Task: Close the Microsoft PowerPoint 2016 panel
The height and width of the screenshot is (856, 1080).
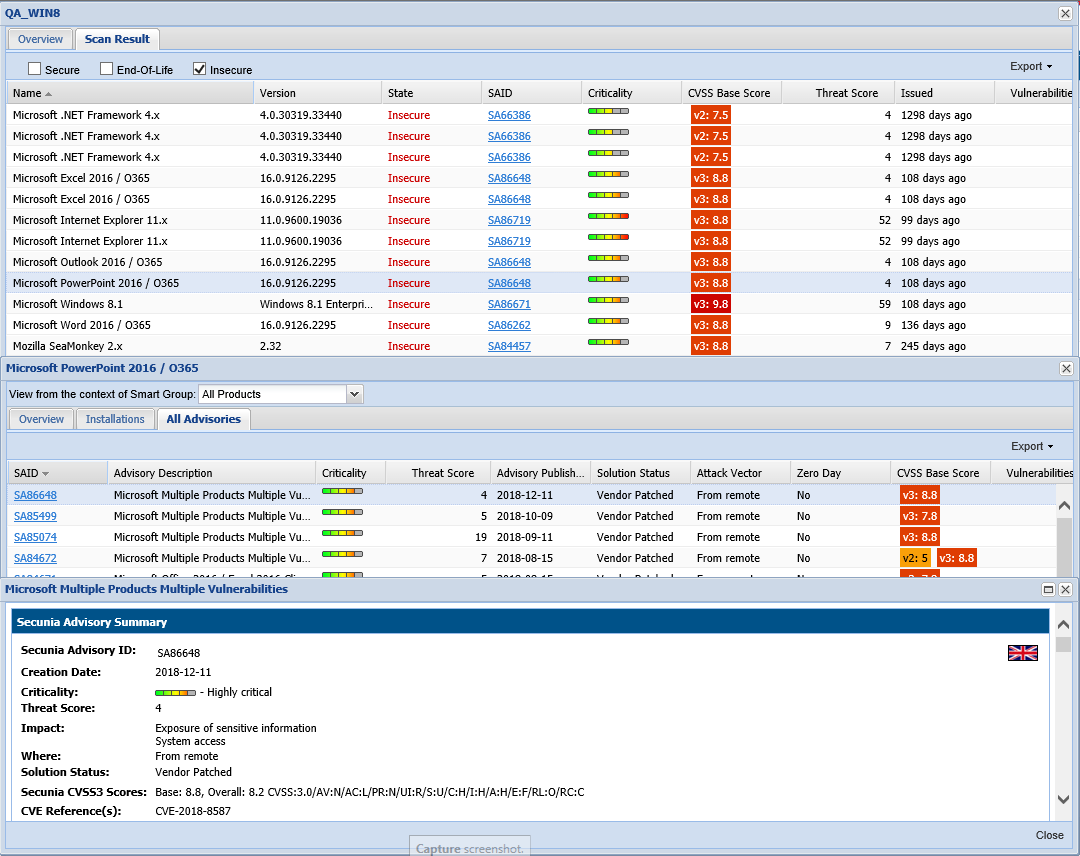Action: (1065, 368)
